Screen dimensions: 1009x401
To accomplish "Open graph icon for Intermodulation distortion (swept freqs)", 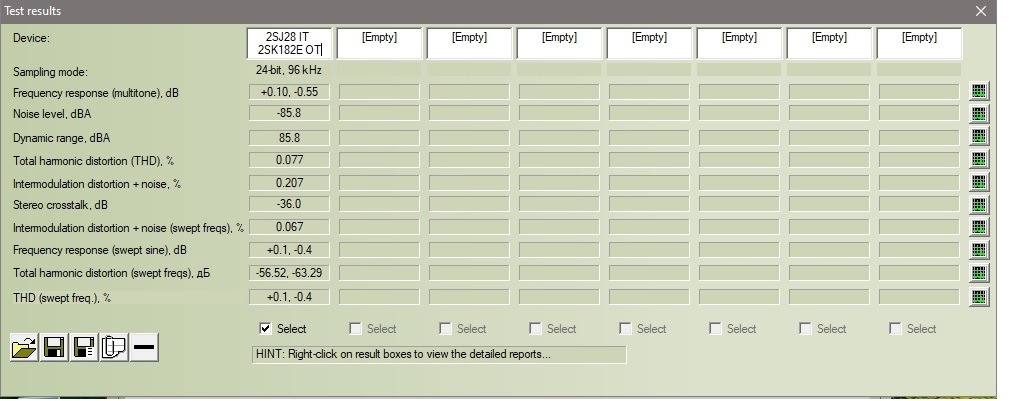I will [x=979, y=227].
